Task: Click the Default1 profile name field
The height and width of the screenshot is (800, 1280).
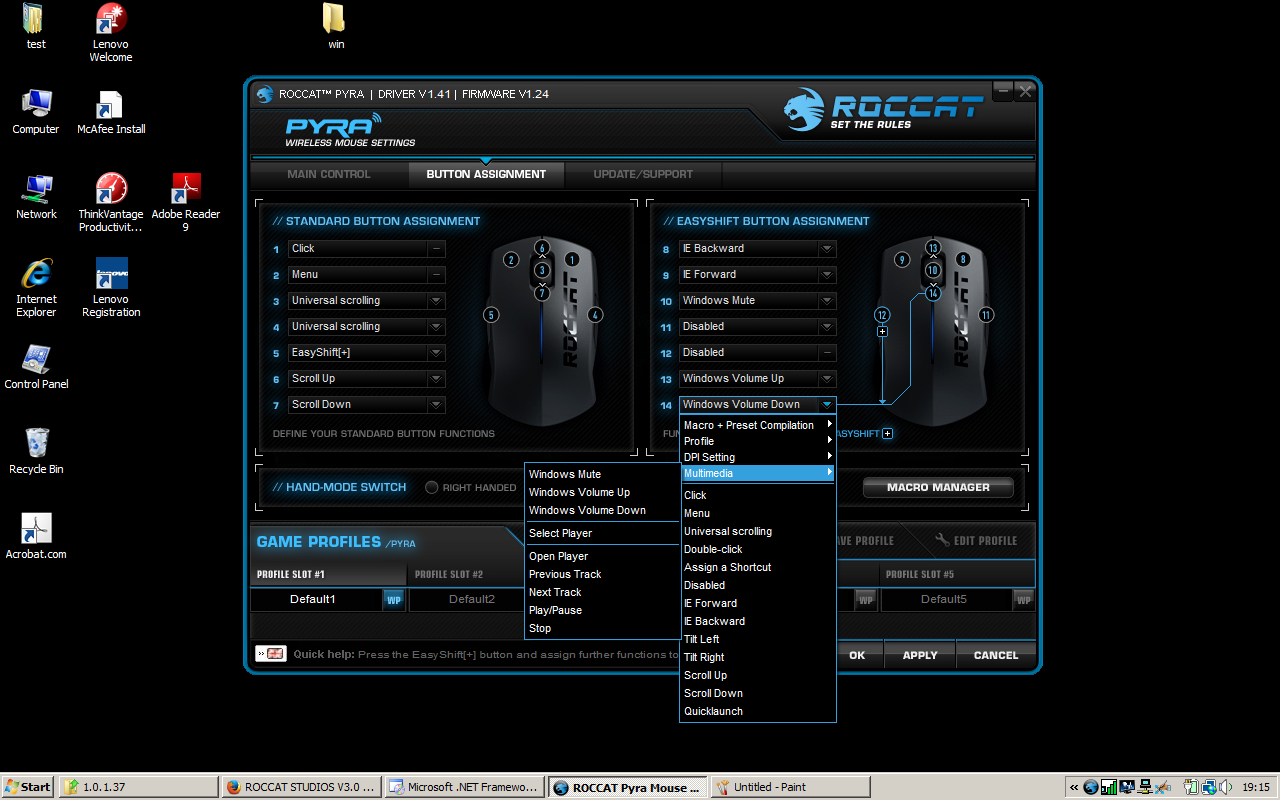Action: [x=314, y=599]
